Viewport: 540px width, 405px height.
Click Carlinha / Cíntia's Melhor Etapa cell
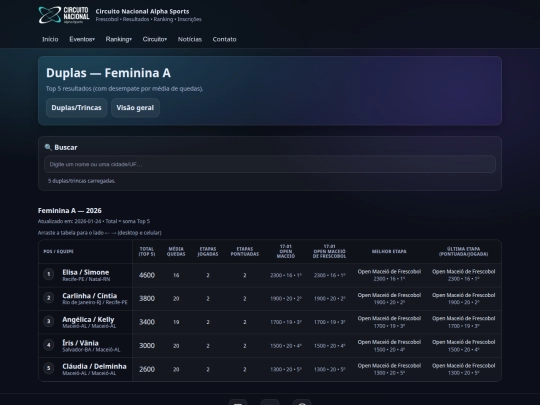click(x=389, y=299)
